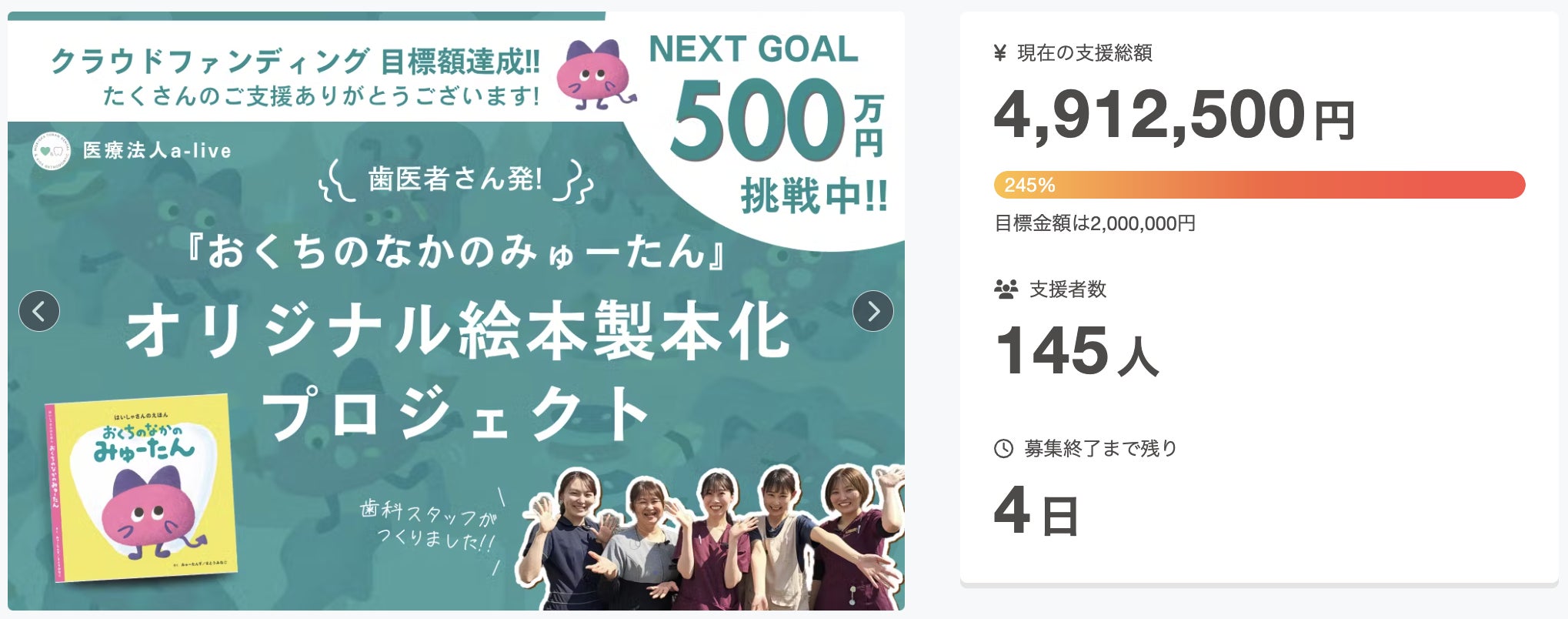This screenshot has height=619, width=1568.
Task: Advance to the next banner slide
Action: click(872, 311)
